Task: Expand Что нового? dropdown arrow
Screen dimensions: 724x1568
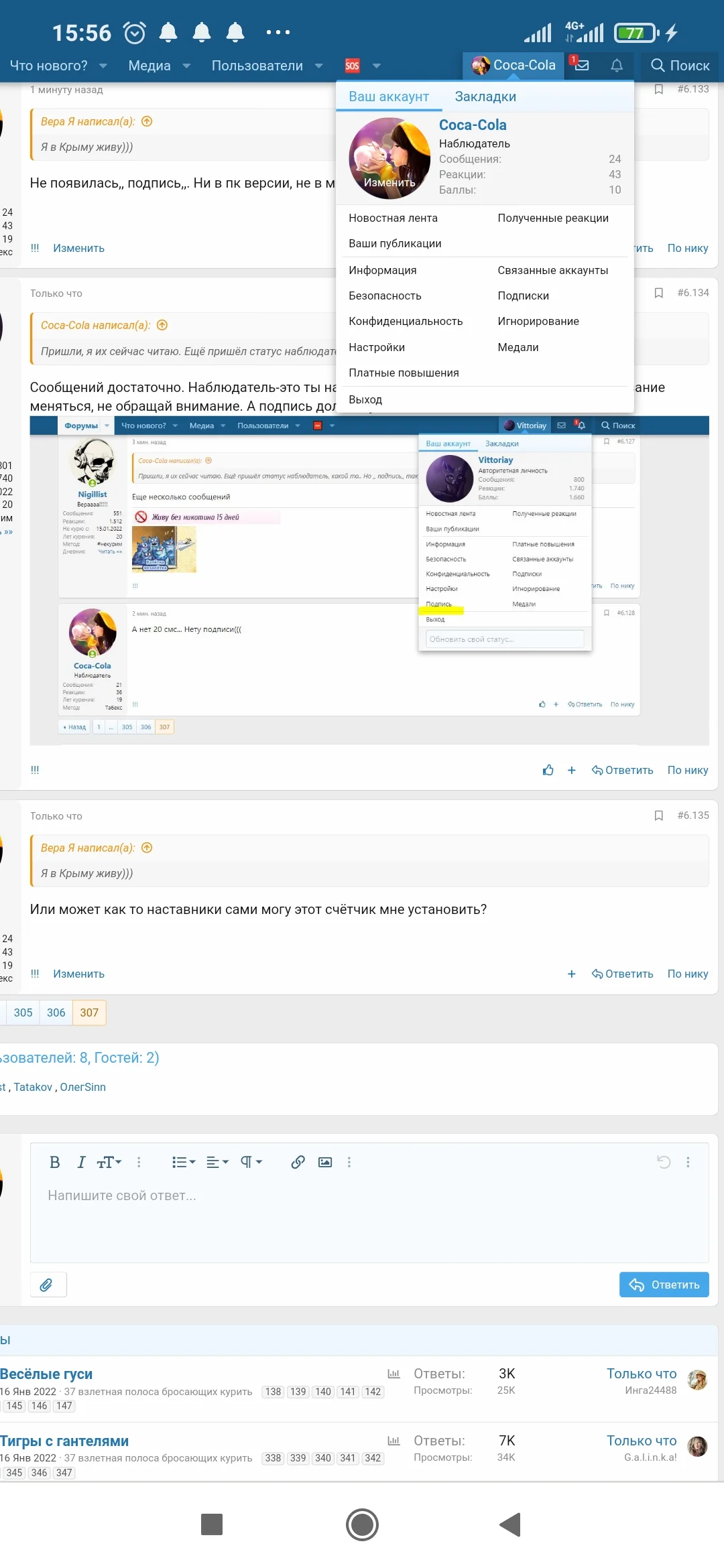Action: pyautogui.click(x=103, y=66)
